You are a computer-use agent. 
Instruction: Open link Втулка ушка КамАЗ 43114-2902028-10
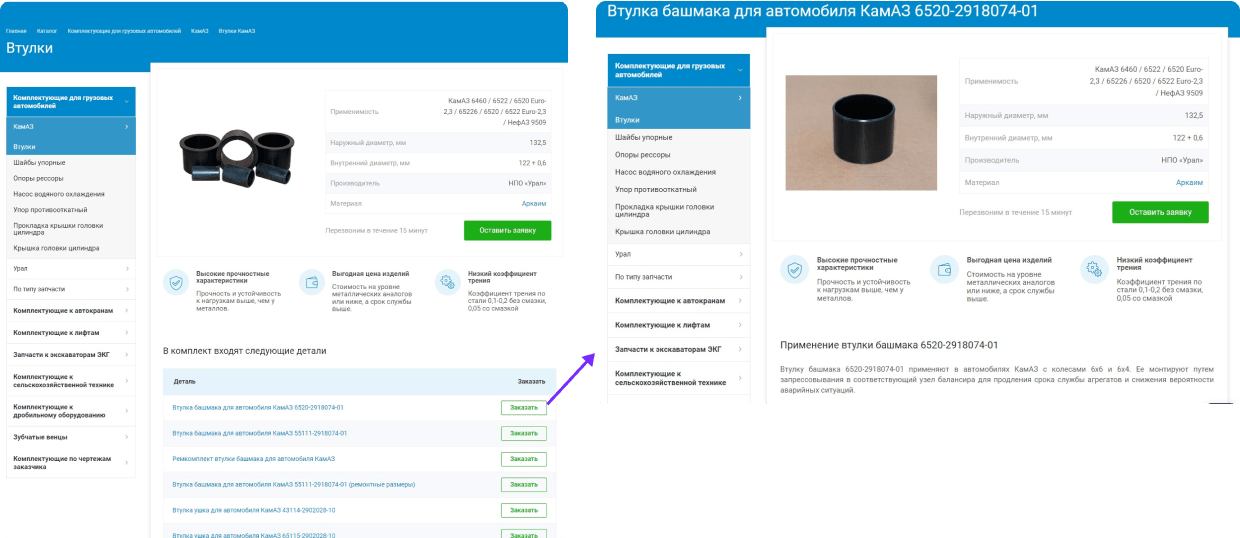254,510
